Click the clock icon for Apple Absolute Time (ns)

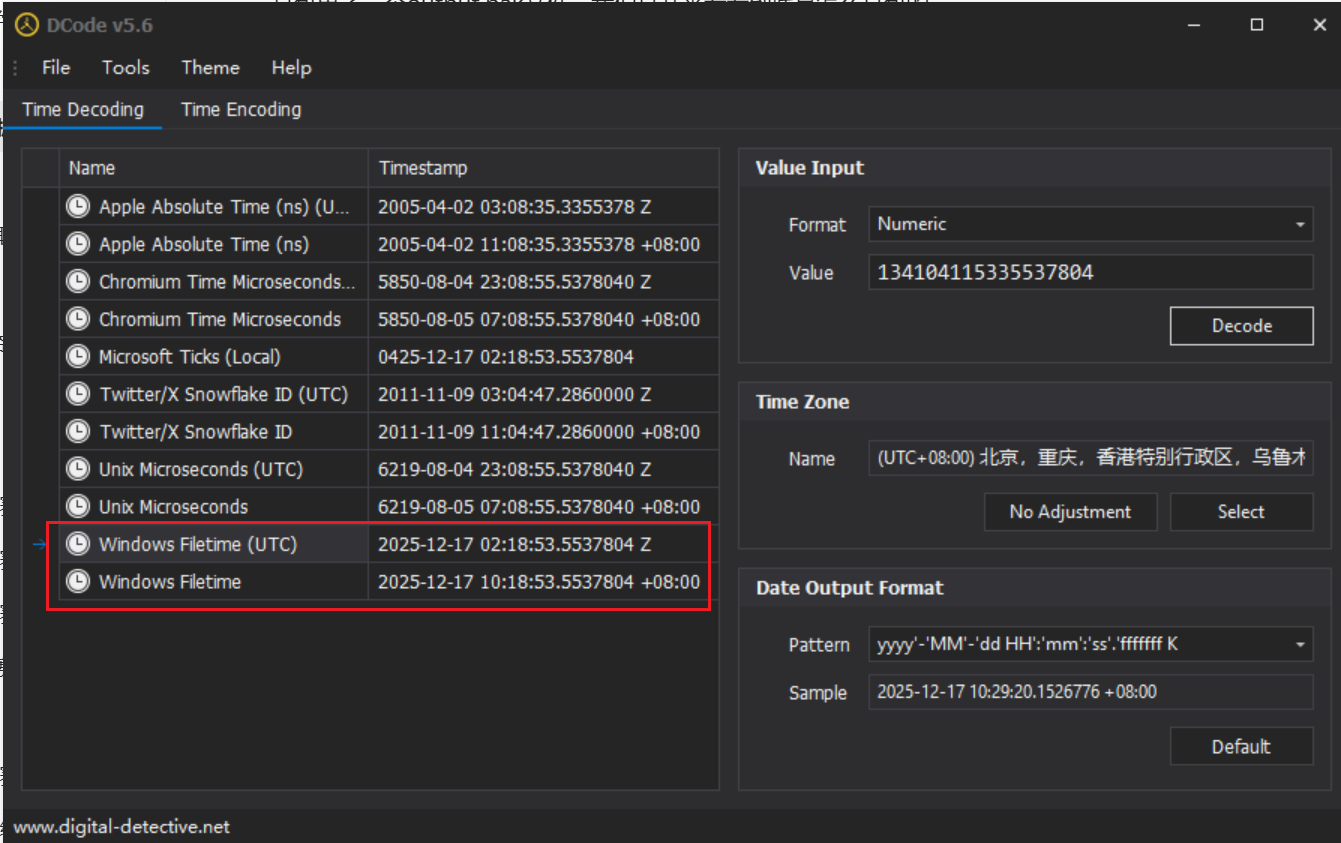(x=77, y=244)
